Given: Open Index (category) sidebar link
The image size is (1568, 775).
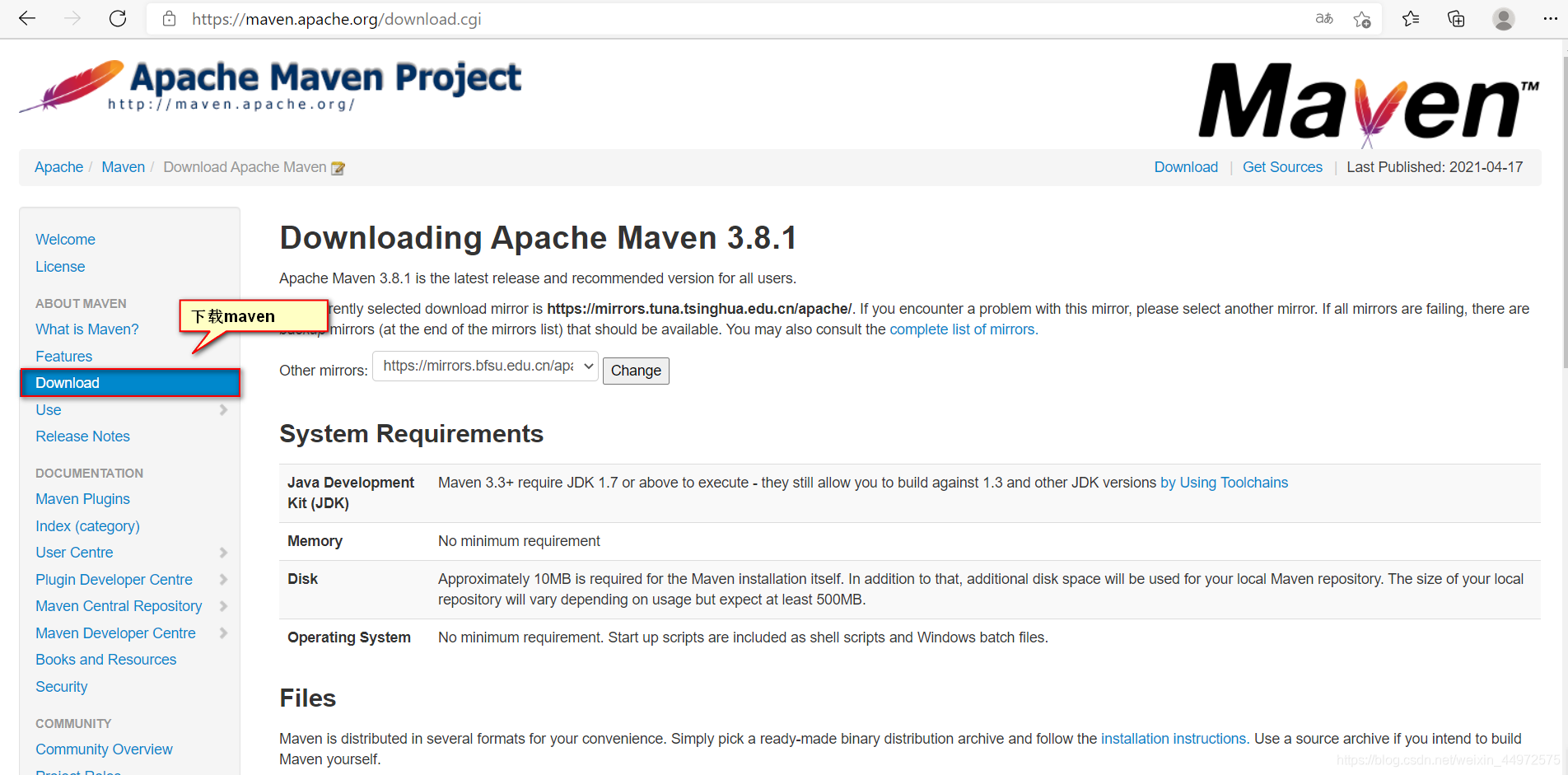Looking at the screenshot, I should coord(87,526).
